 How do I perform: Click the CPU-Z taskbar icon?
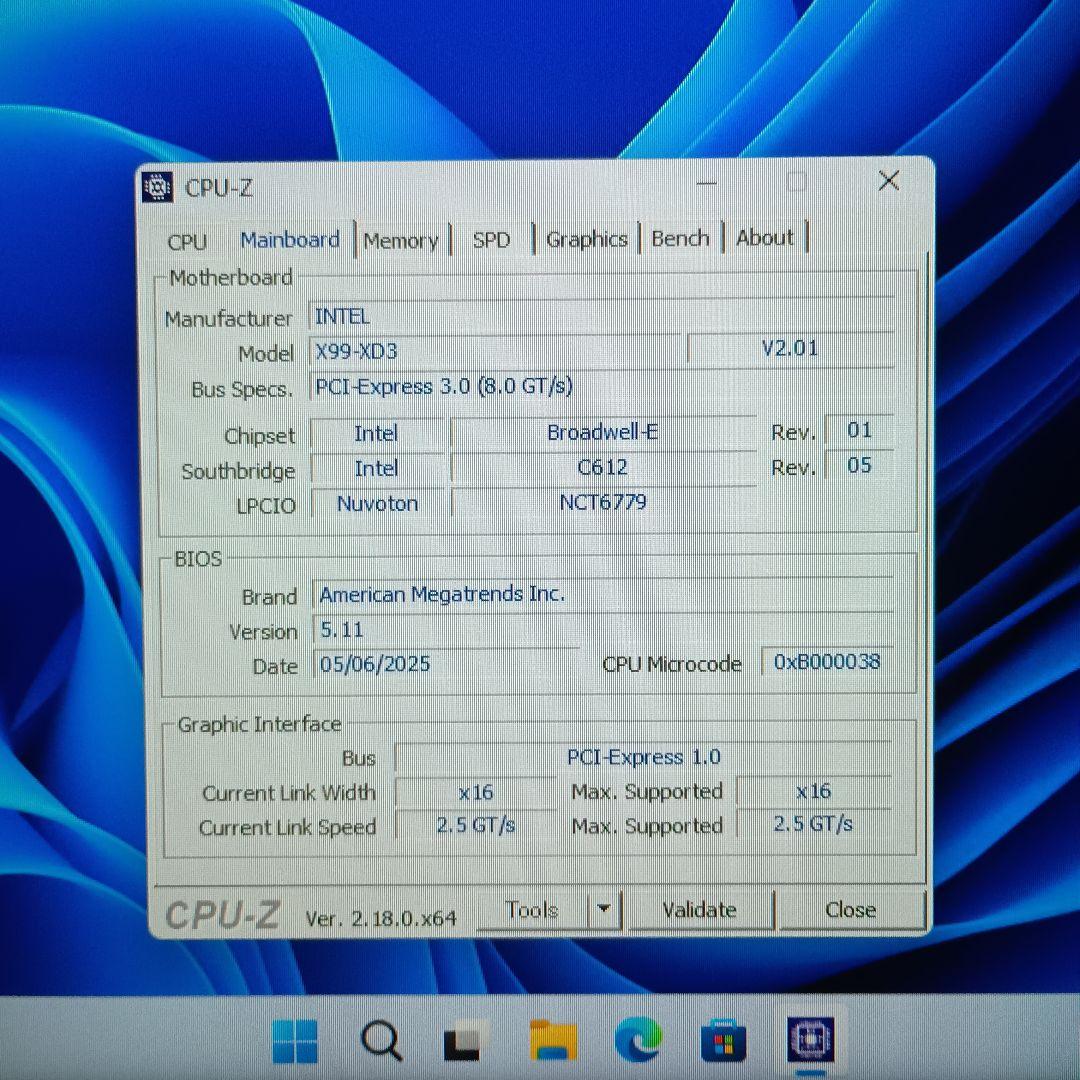pyautogui.click(x=811, y=1039)
